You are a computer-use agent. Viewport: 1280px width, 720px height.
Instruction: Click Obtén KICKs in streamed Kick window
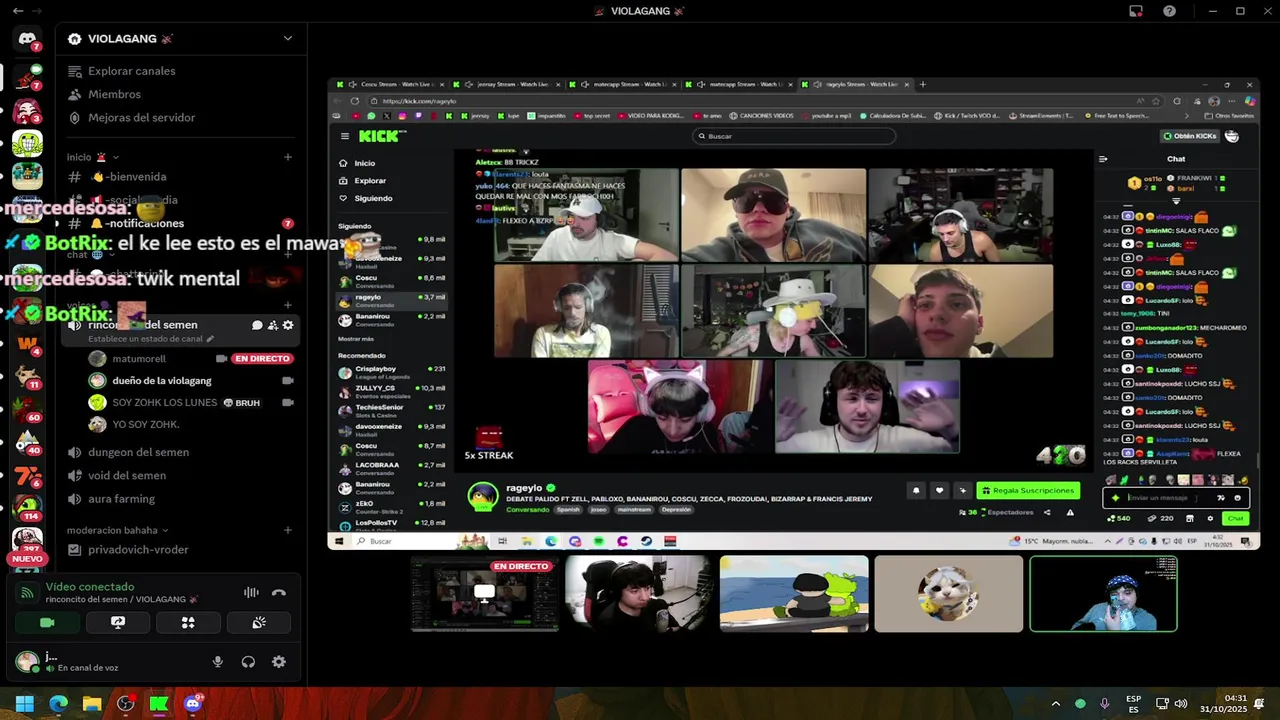tap(1190, 136)
